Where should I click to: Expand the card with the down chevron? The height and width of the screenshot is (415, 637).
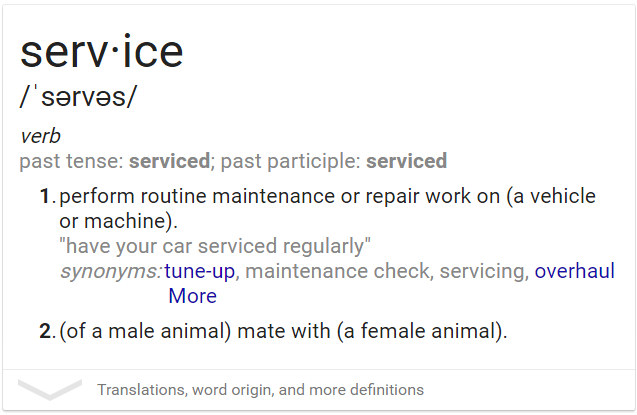[50, 389]
